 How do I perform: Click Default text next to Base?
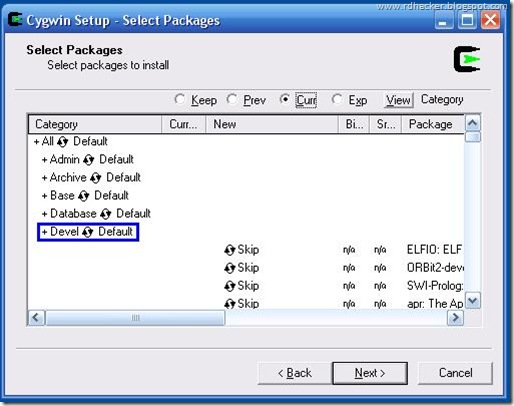click(x=111, y=196)
